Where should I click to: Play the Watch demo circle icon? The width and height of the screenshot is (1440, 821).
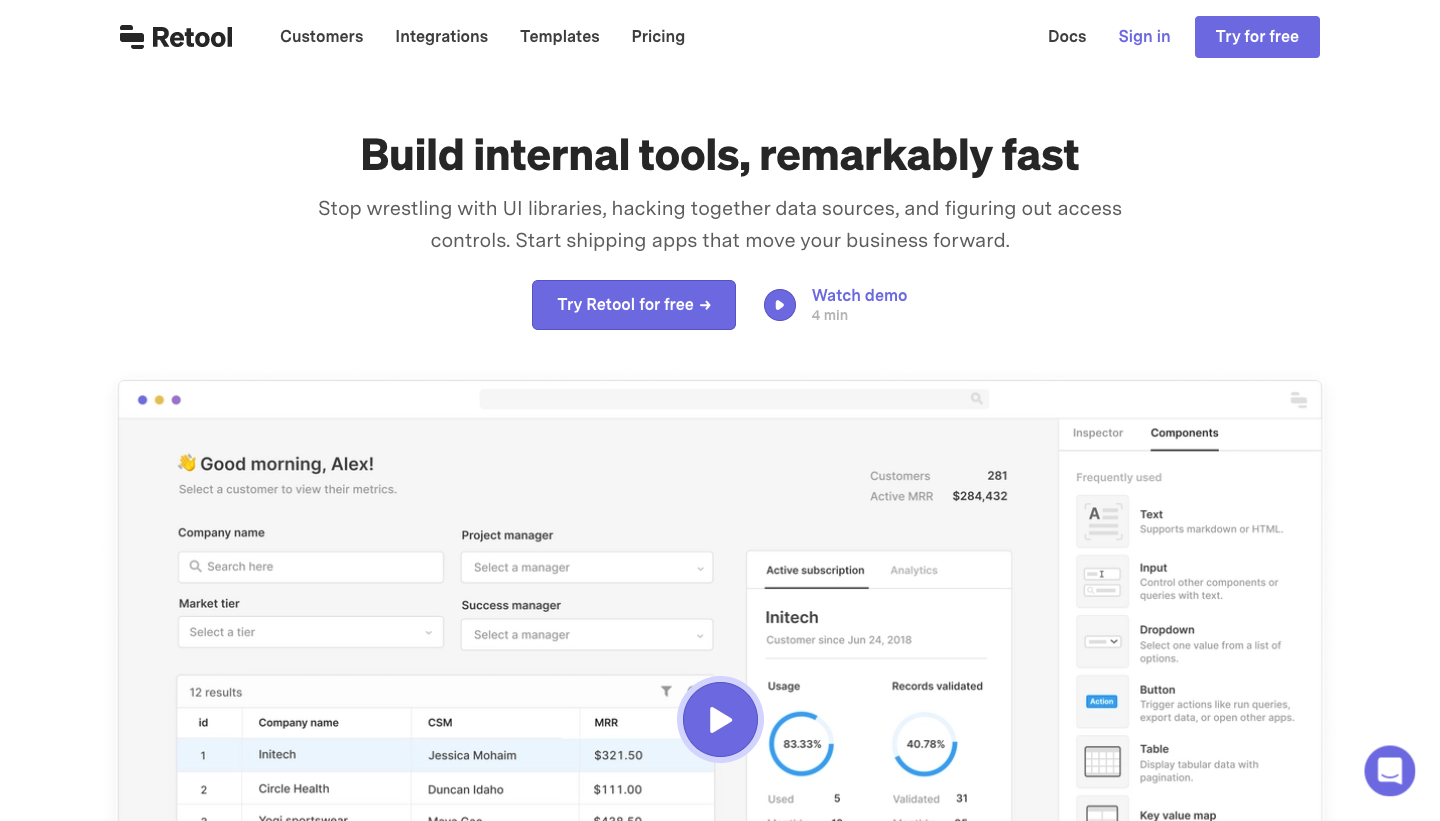[780, 305]
